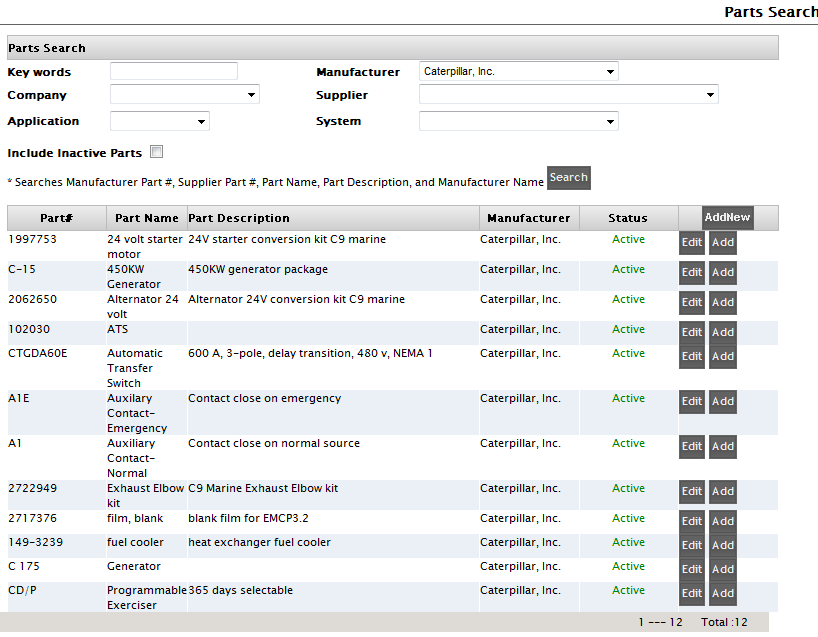Edit the 2062650 Alternator 24 volt row
Image resolution: width=818 pixels, height=637 pixels.
click(x=691, y=302)
